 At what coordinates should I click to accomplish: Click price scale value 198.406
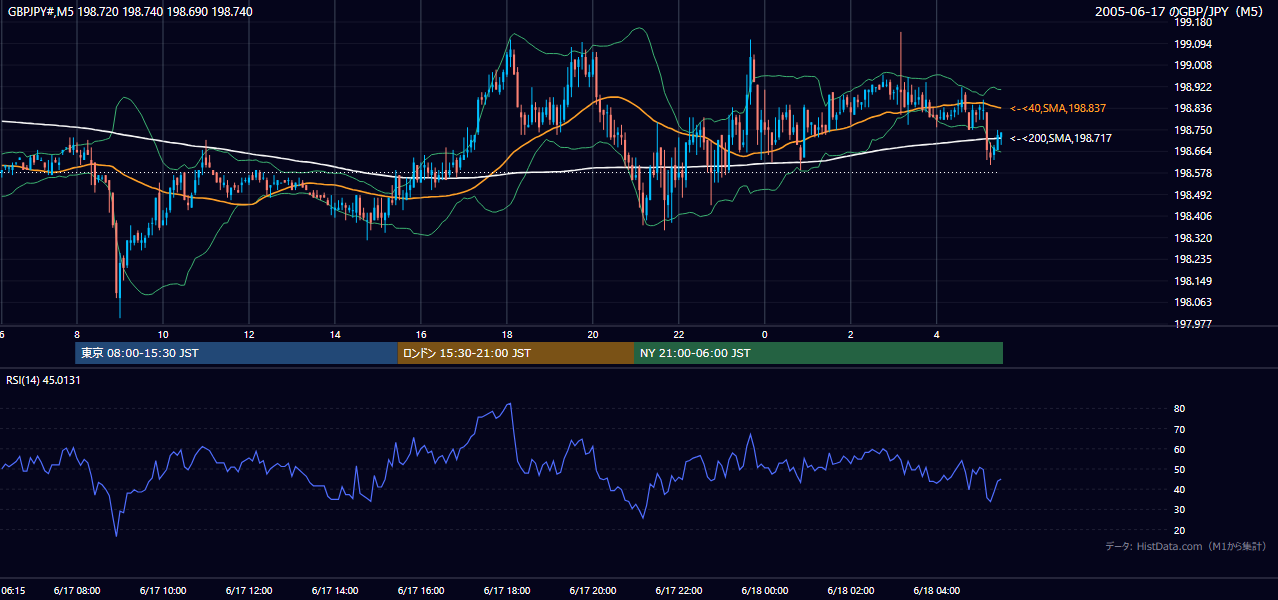click(x=1193, y=216)
